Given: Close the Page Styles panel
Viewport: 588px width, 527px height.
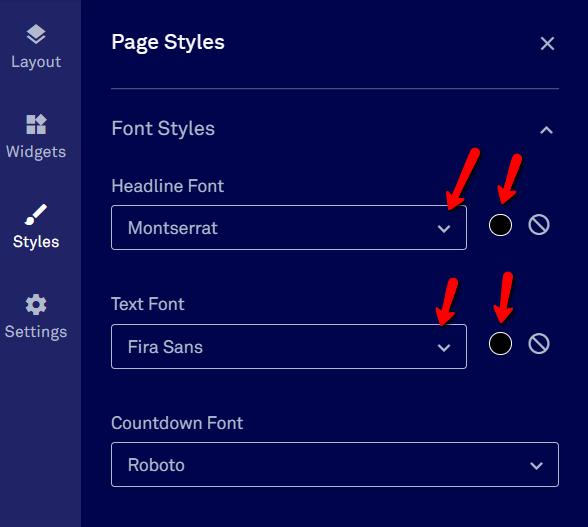Looking at the screenshot, I should pyautogui.click(x=547, y=44).
